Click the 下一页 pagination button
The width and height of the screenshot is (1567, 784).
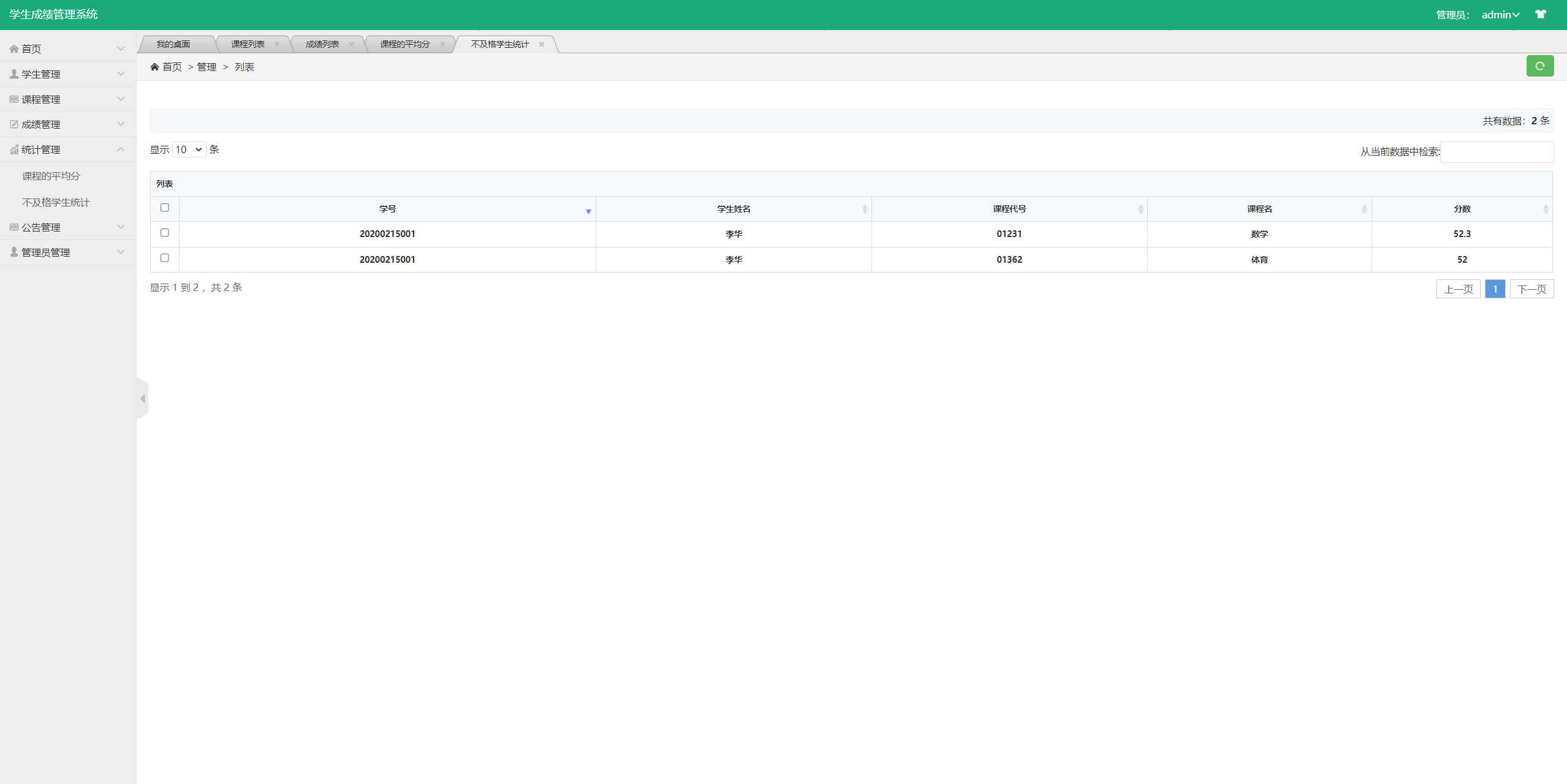[1531, 289]
